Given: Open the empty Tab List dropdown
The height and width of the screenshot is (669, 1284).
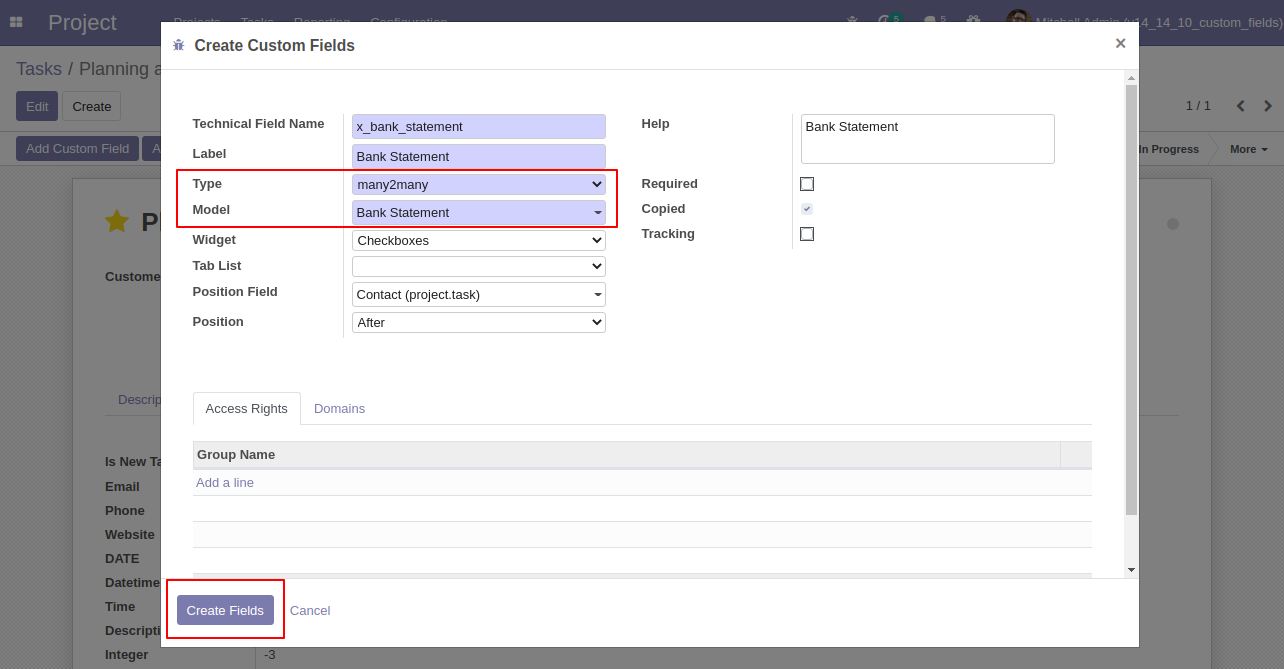Looking at the screenshot, I should [x=479, y=266].
